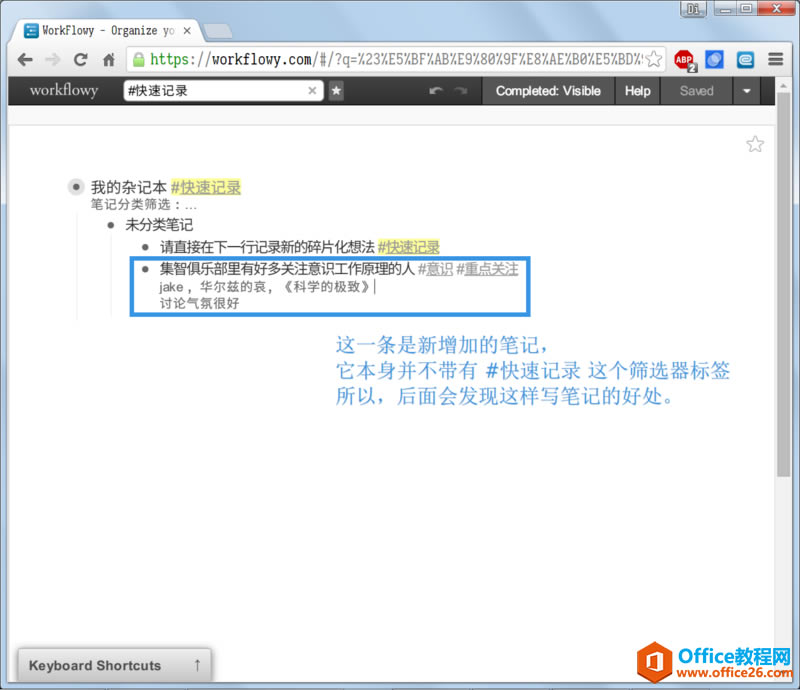This screenshot has height=690, width=800.
Task: Click the note text 笔记分类筛选
Action: (x=143, y=205)
